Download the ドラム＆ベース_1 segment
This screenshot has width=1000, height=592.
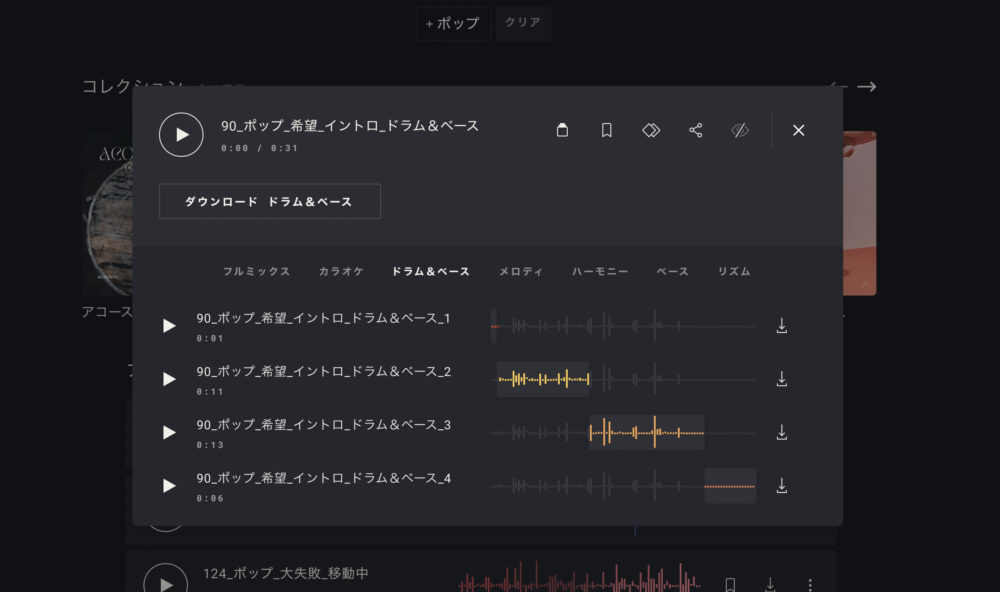pyautogui.click(x=782, y=326)
